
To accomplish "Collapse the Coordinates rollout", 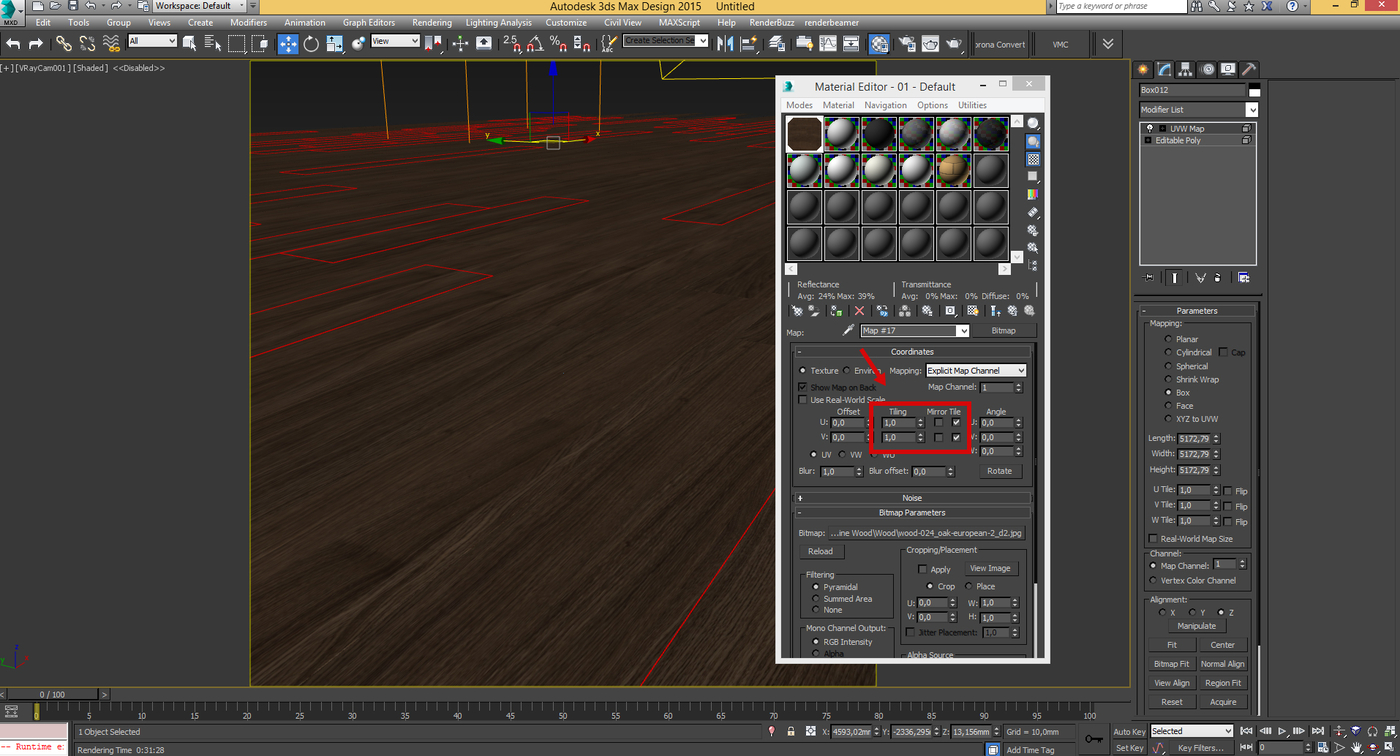I will [x=912, y=352].
